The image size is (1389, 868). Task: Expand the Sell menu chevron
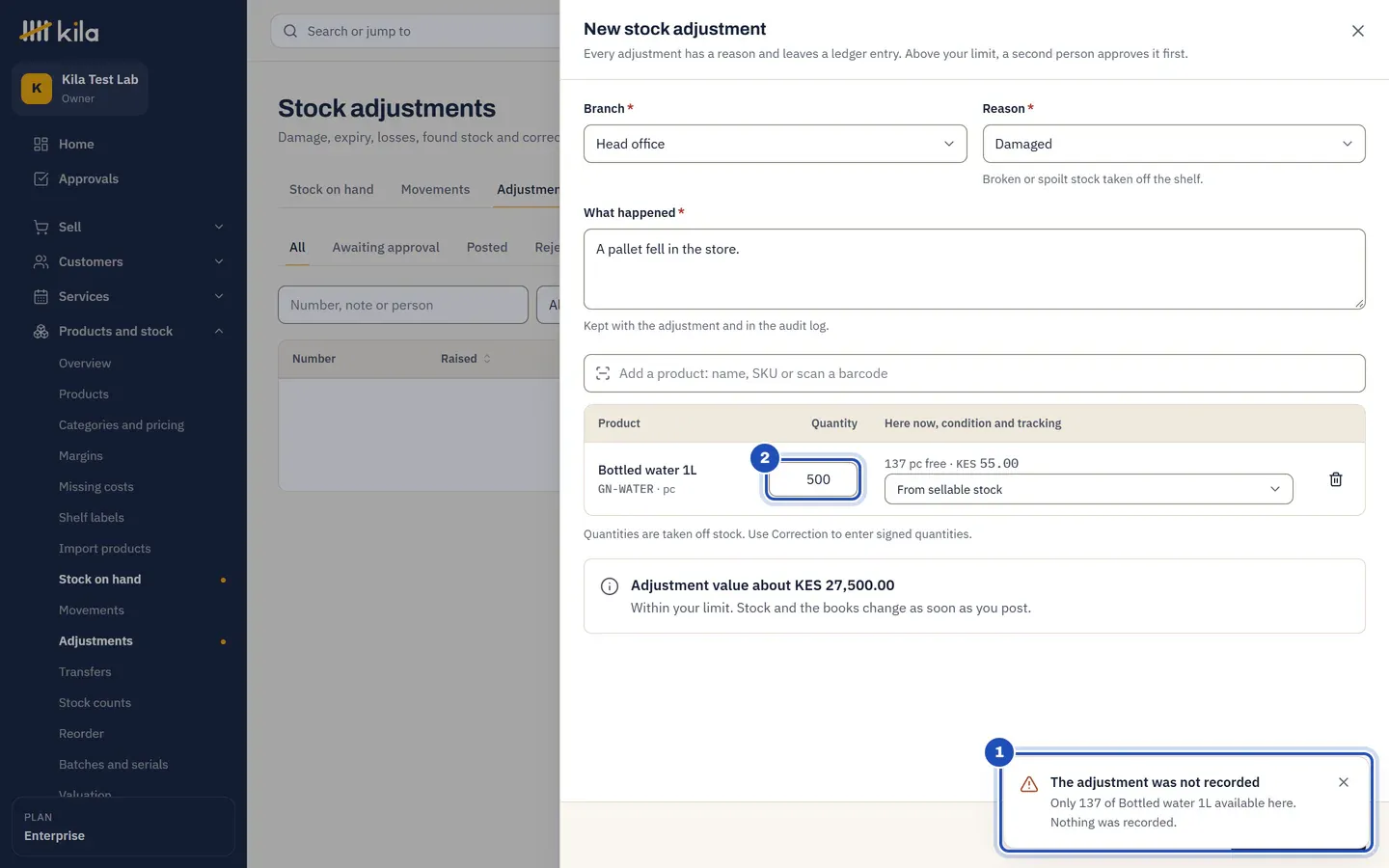coord(219,228)
